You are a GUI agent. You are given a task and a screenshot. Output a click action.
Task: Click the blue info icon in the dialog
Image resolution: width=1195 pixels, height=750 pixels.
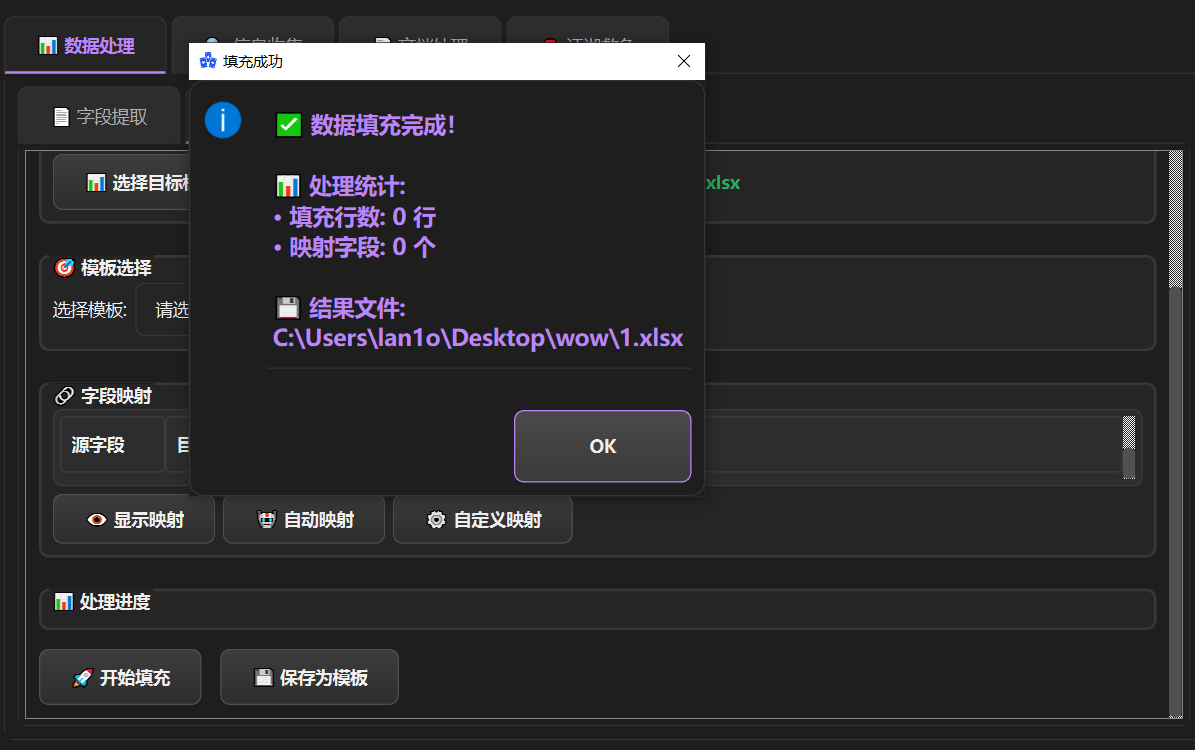223,120
